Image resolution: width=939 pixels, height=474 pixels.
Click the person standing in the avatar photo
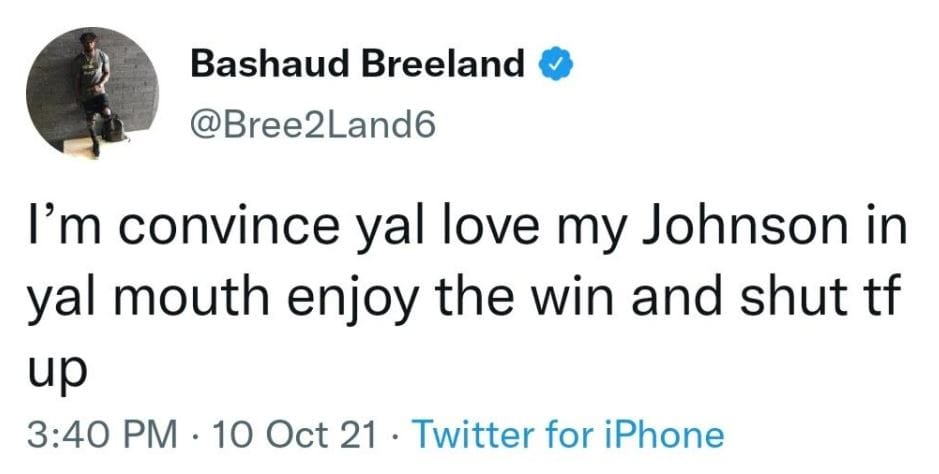click(x=98, y=92)
